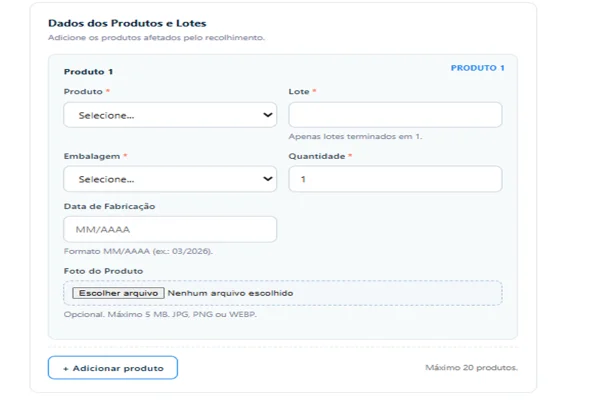Click the Quantidade field label

[x=317, y=156]
